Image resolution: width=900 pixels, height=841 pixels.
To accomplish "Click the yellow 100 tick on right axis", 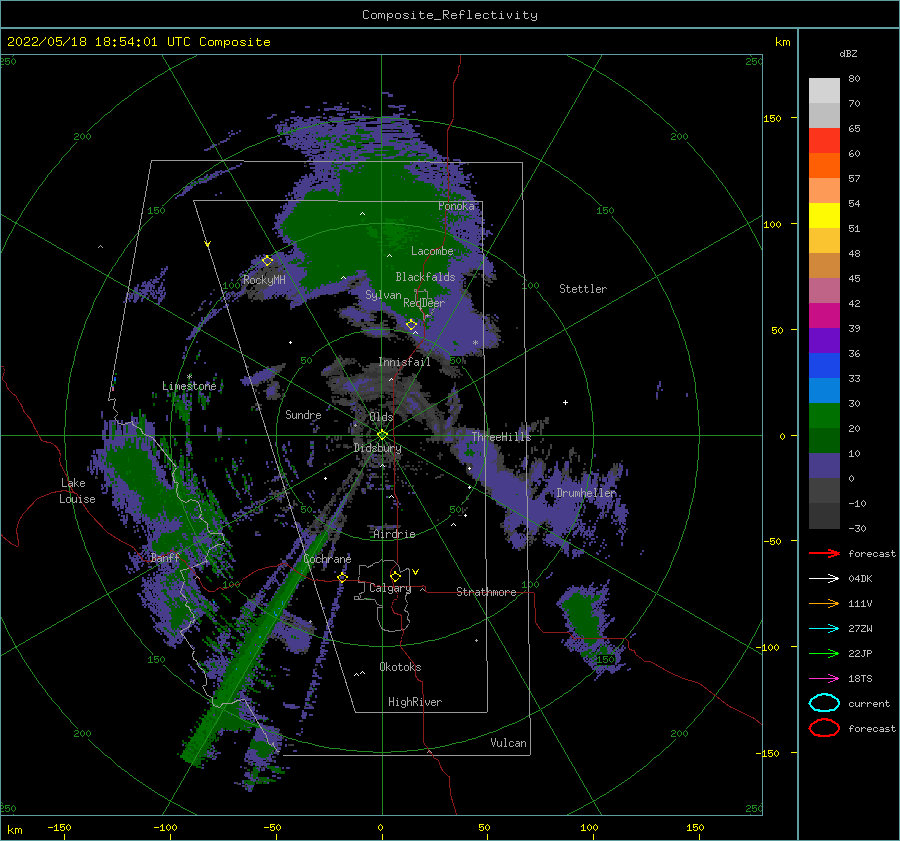I will tap(772, 224).
